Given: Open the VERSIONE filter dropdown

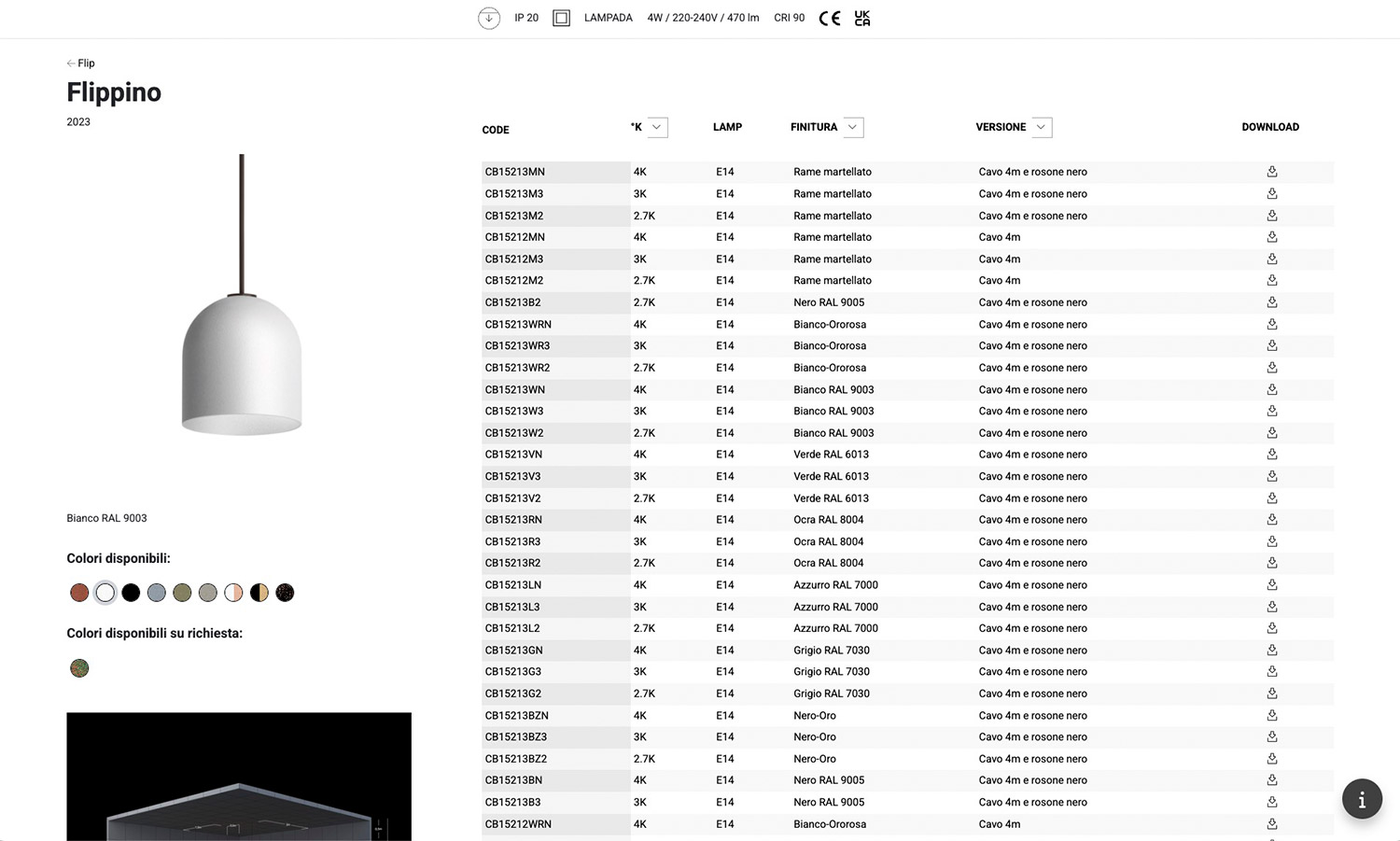Looking at the screenshot, I should (1042, 127).
